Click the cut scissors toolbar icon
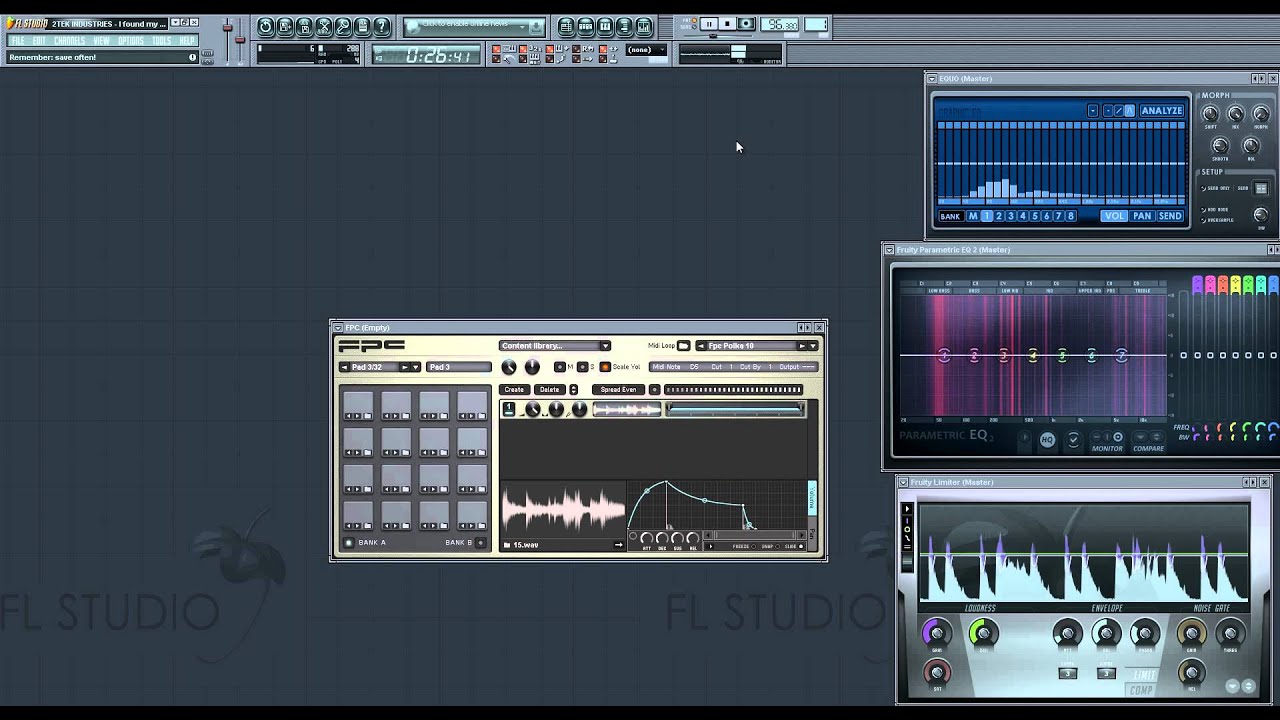 point(324,27)
